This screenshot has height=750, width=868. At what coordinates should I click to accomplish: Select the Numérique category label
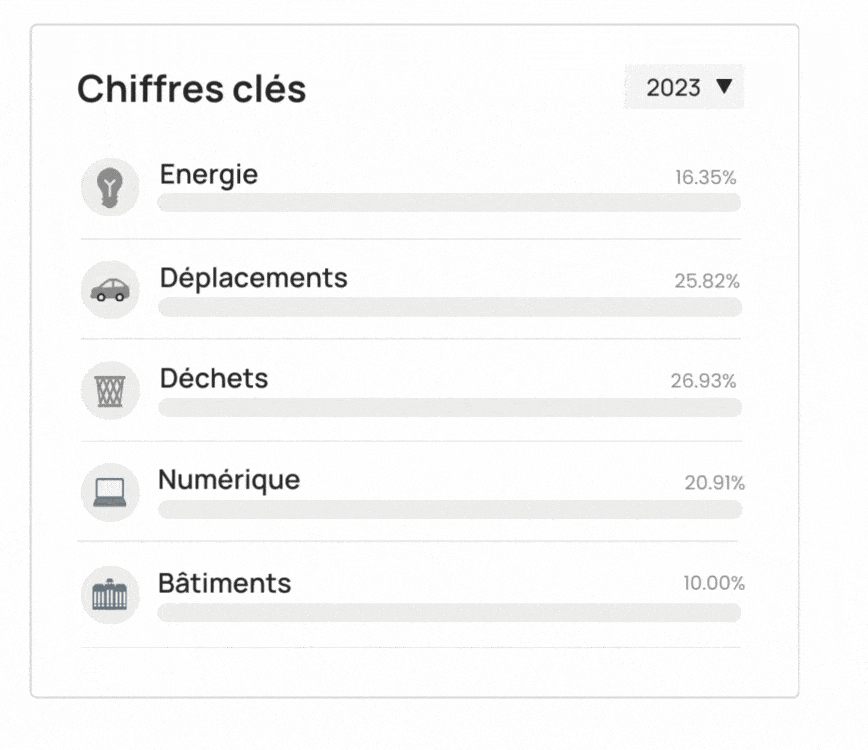(x=229, y=480)
